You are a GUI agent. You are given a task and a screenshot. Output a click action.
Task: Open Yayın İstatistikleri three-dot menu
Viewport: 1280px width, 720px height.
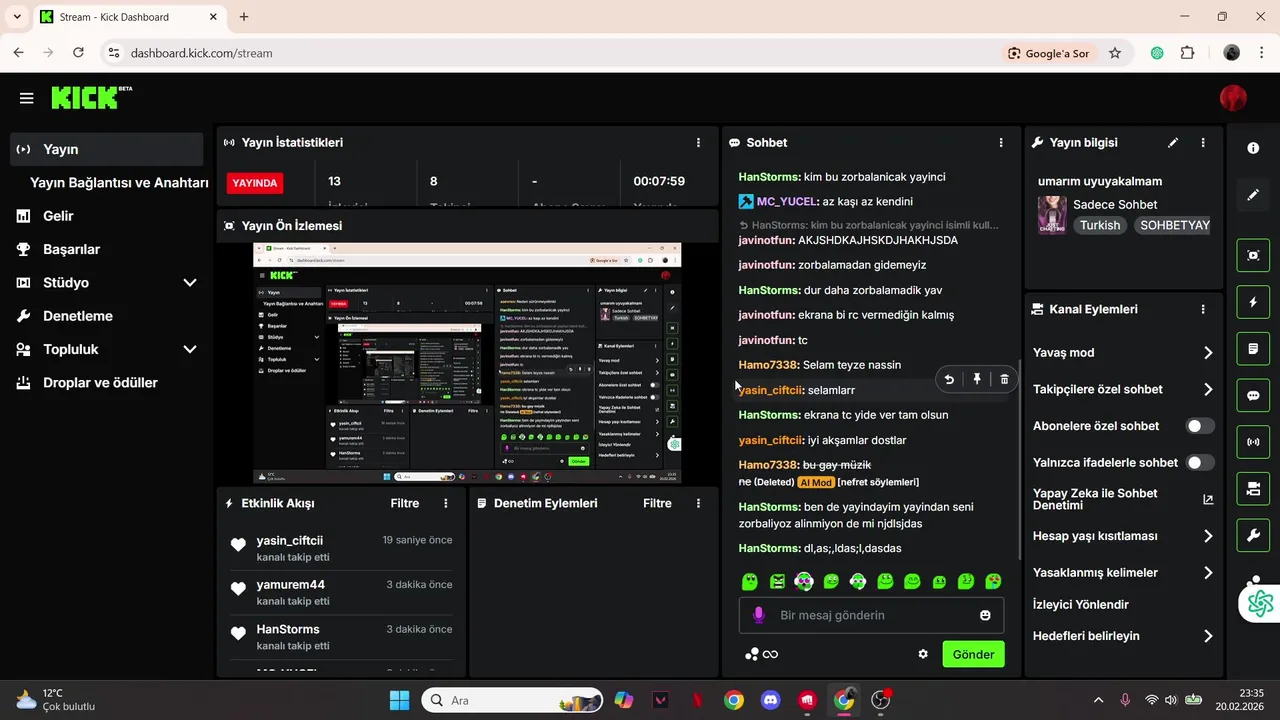698,143
